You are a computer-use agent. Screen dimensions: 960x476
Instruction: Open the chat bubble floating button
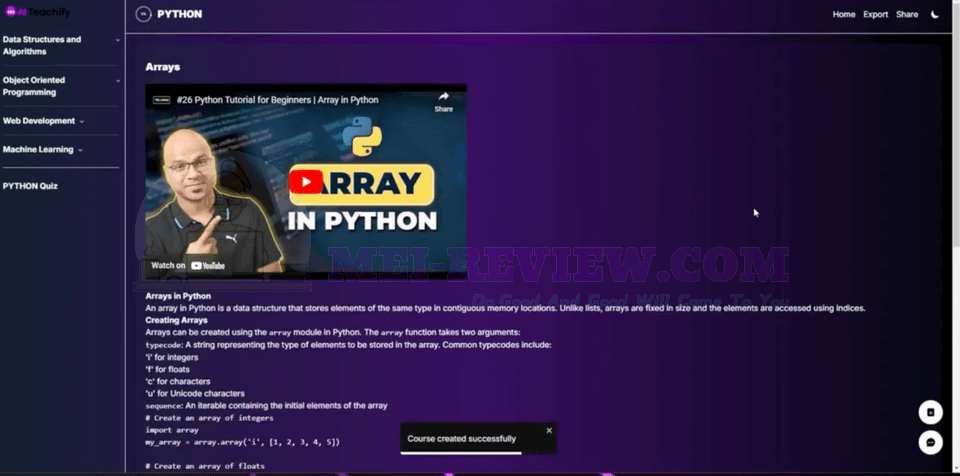930,442
